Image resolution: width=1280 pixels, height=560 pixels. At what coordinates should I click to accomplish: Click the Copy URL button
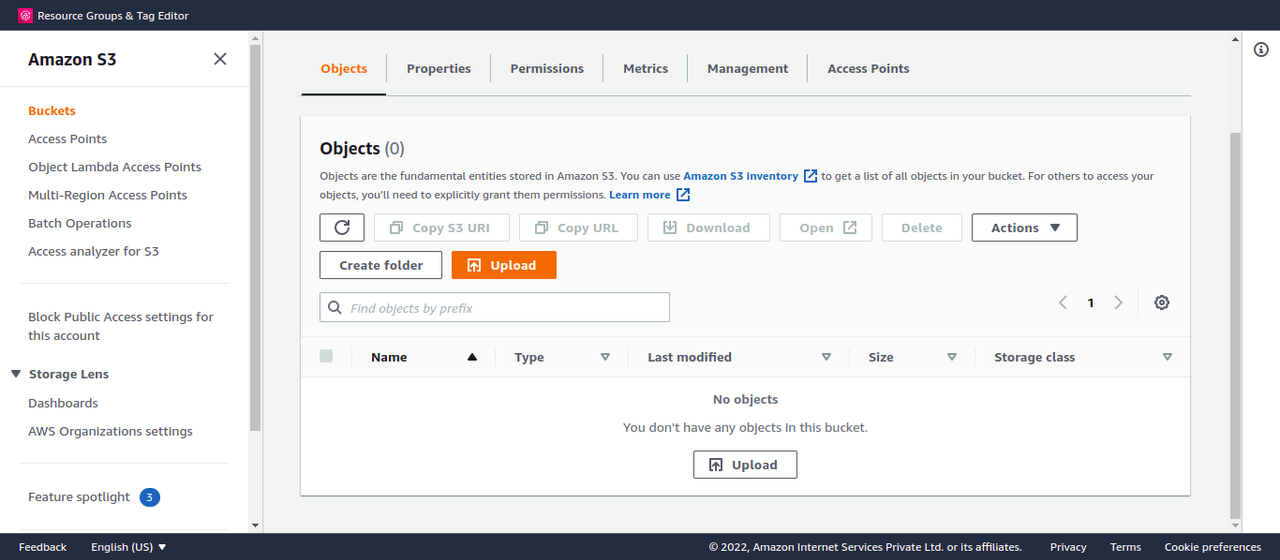(x=578, y=227)
